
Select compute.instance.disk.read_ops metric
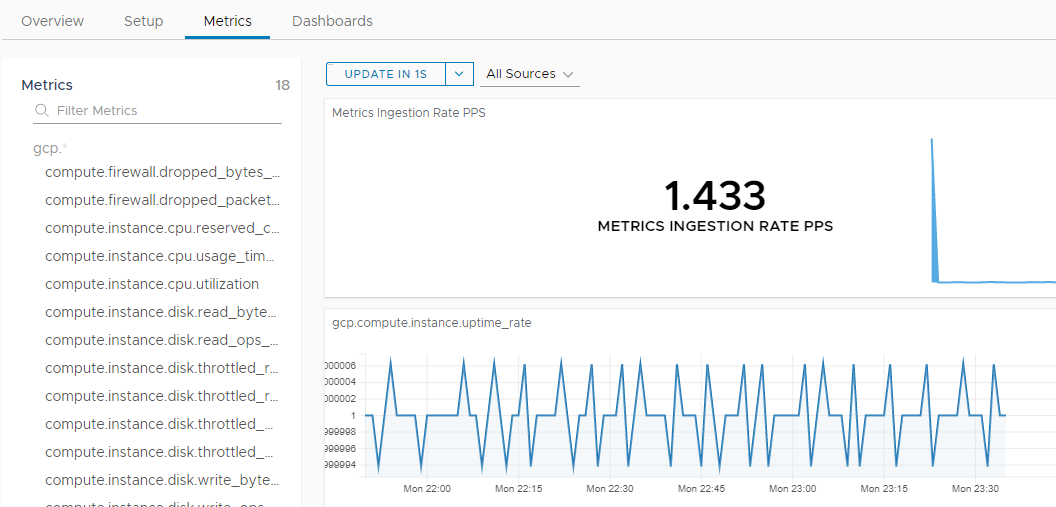pyautogui.click(x=162, y=340)
